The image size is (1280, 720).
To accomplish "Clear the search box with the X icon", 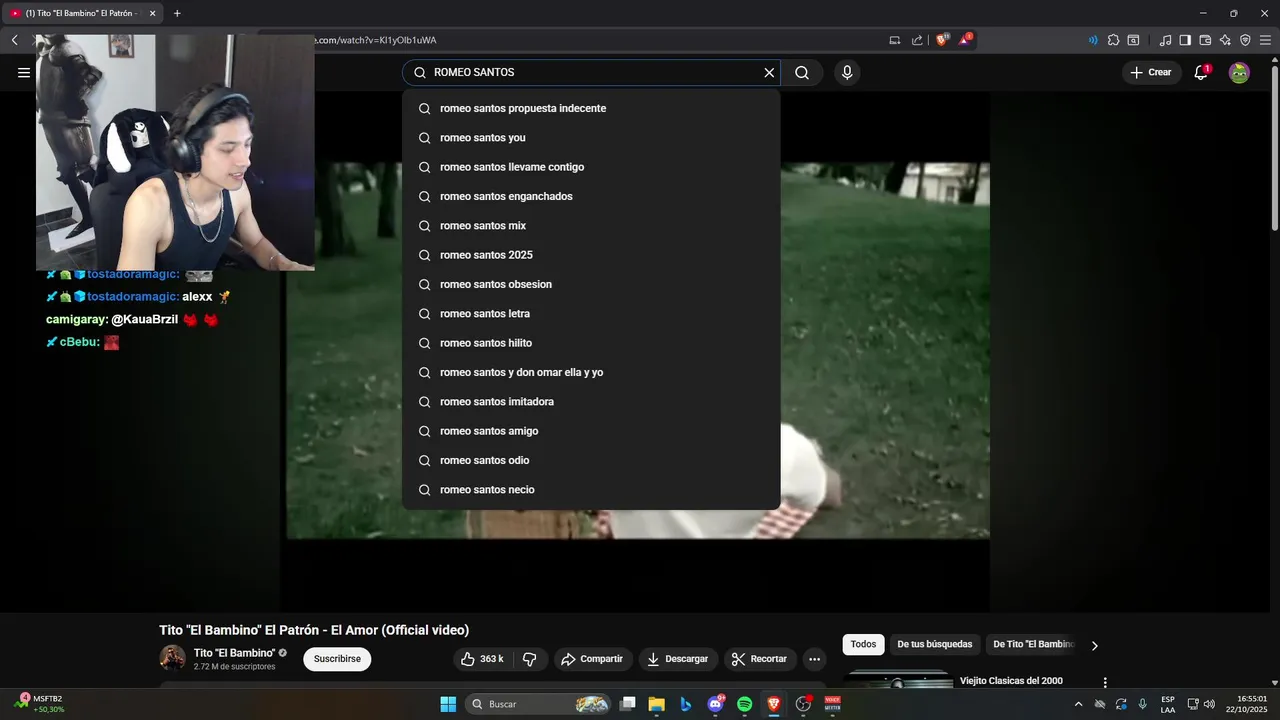I will (x=769, y=72).
